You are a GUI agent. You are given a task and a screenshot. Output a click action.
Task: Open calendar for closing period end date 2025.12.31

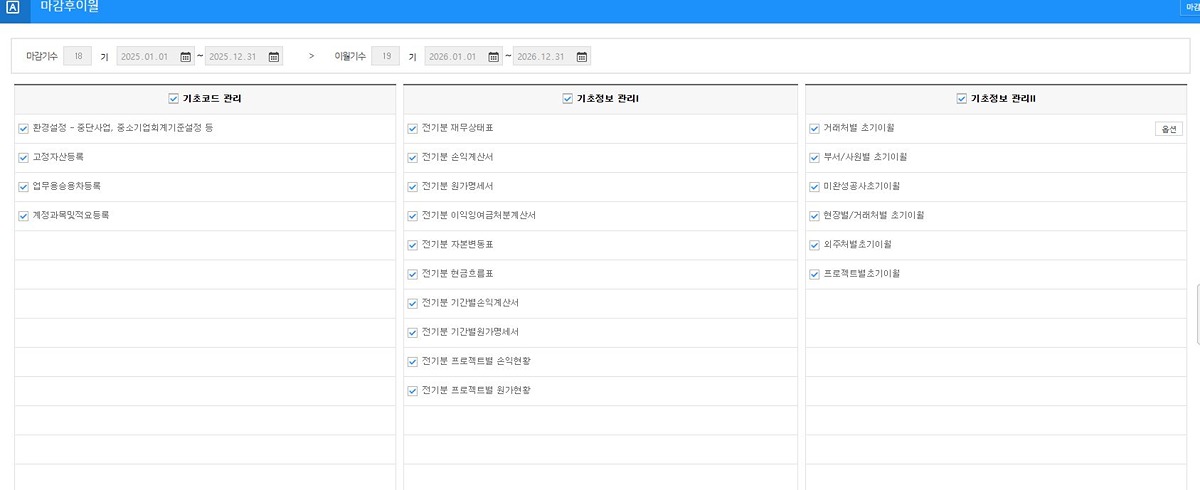click(x=274, y=57)
